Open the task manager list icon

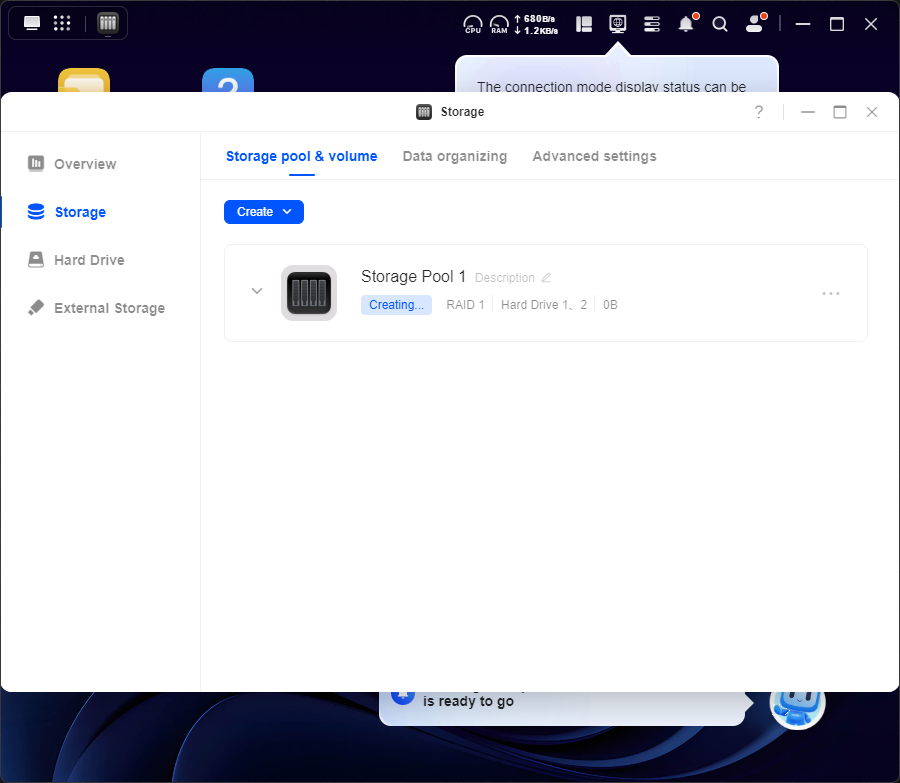[652, 24]
